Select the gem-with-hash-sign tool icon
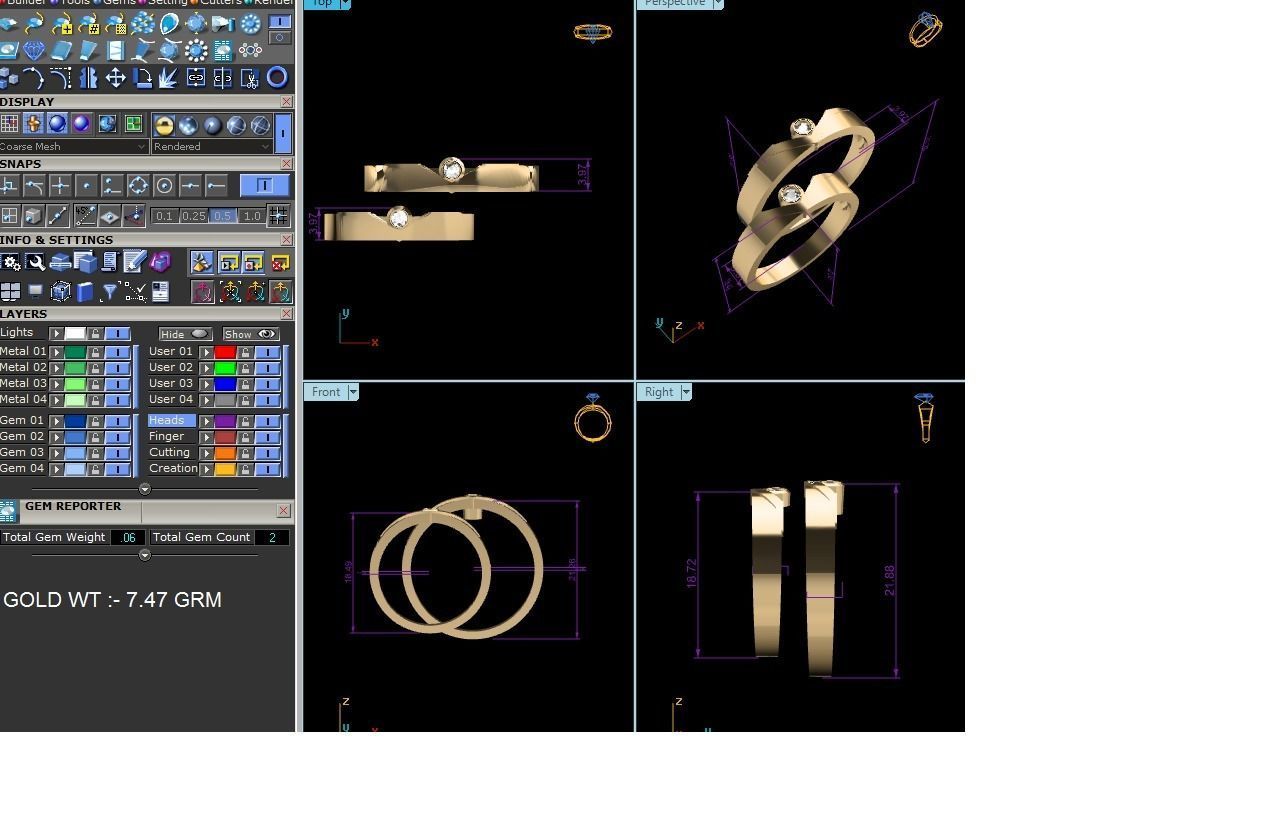This screenshot has width=1274, height=816. 89,24
